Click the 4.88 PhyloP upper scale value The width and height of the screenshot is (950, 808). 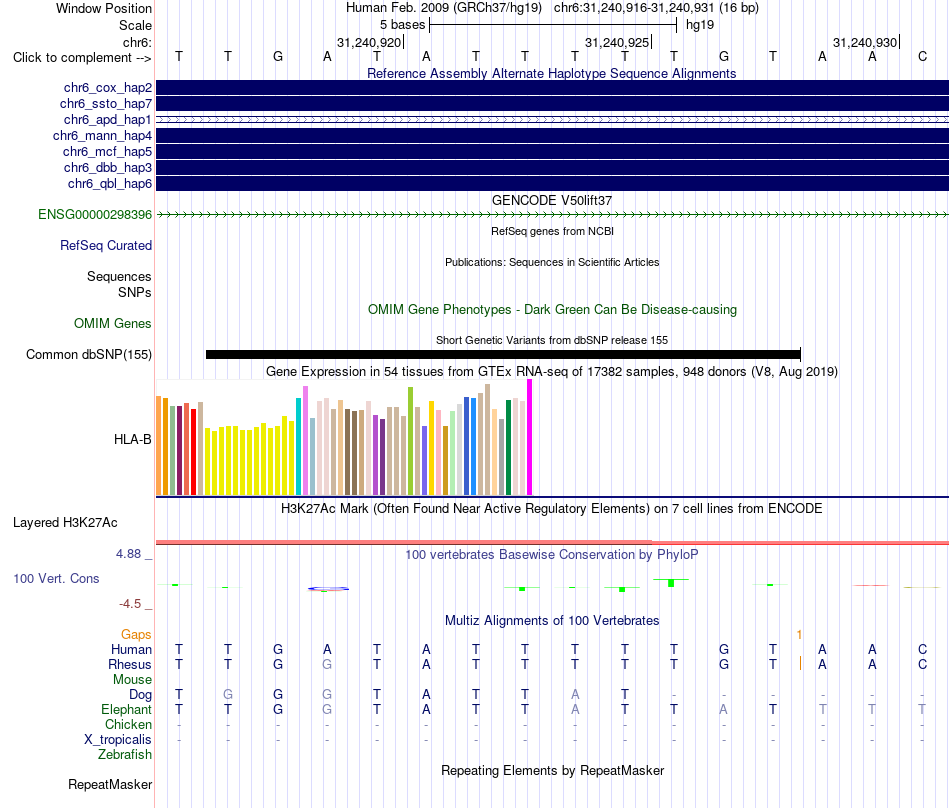coord(128,554)
